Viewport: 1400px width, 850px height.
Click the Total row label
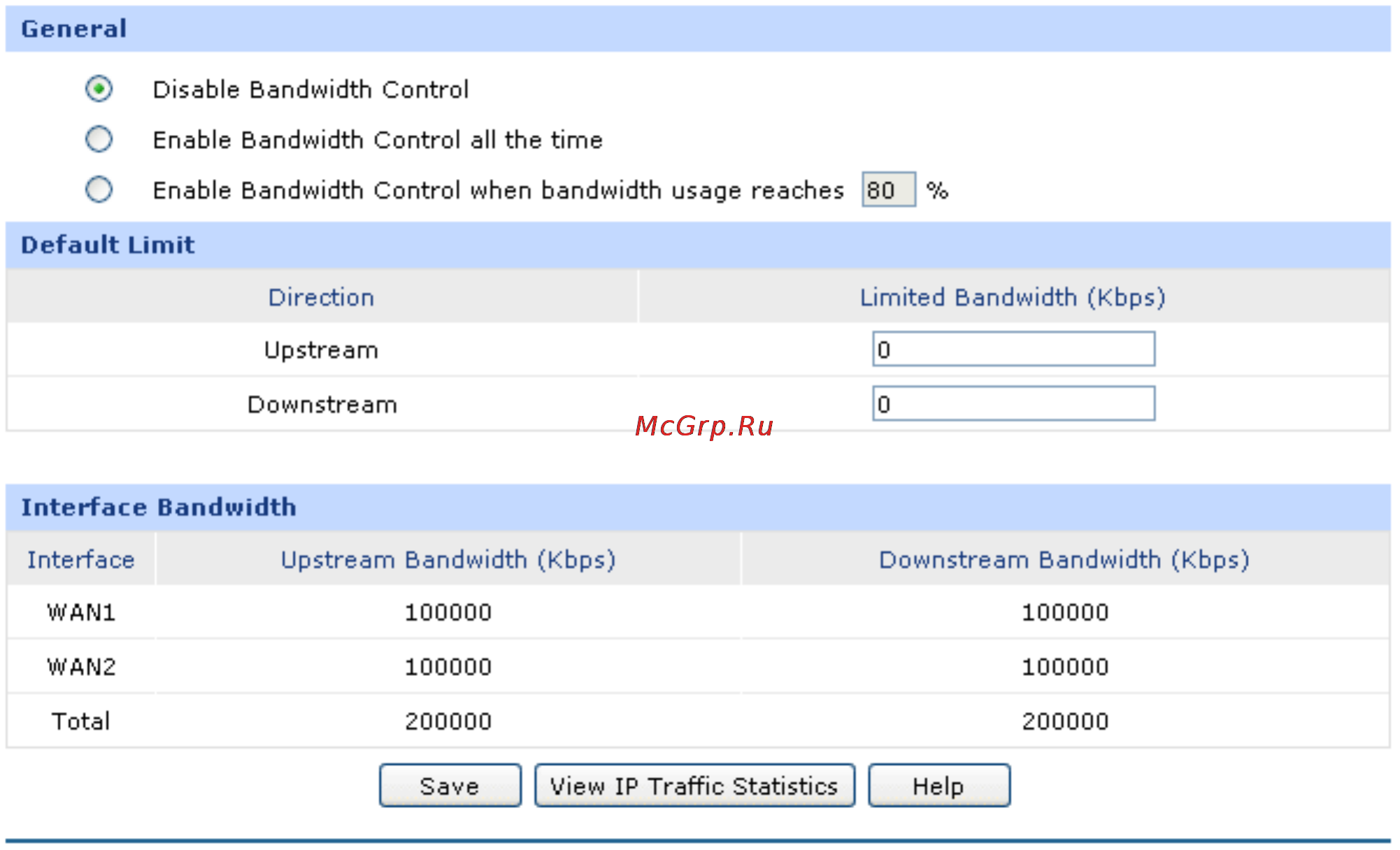pos(81,721)
